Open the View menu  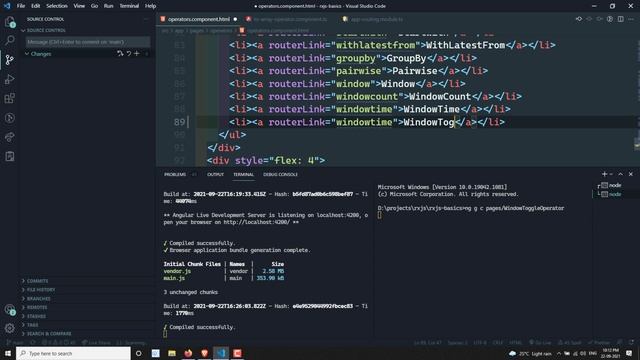point(79,6)
